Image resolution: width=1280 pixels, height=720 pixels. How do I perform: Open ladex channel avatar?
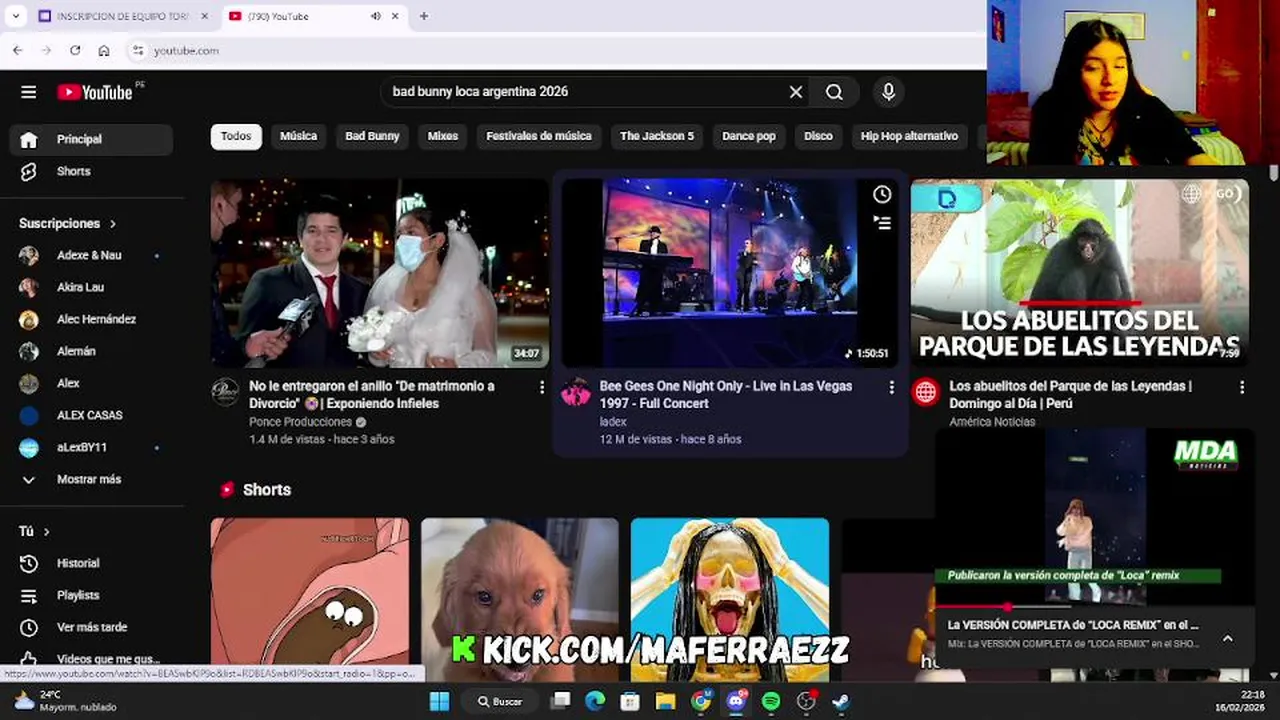(576, 392)
